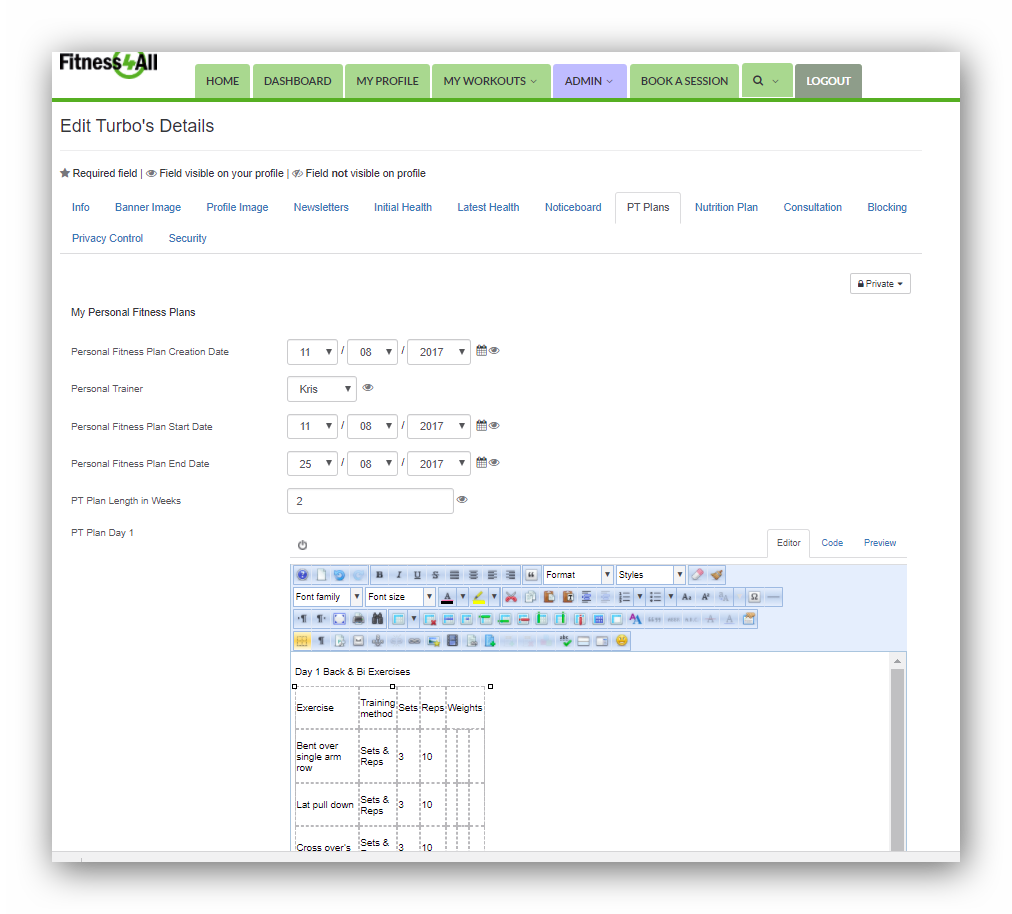Image resolution: width=1012 pixels, height=914 pixels.
Task: Click the Delete table icon
Action: pos(430,619)
